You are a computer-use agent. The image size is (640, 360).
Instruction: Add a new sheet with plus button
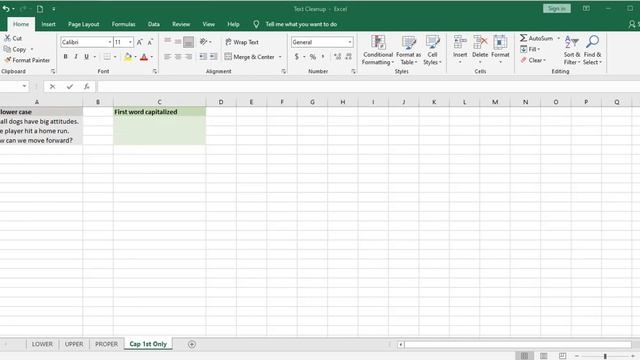point(191,344)
